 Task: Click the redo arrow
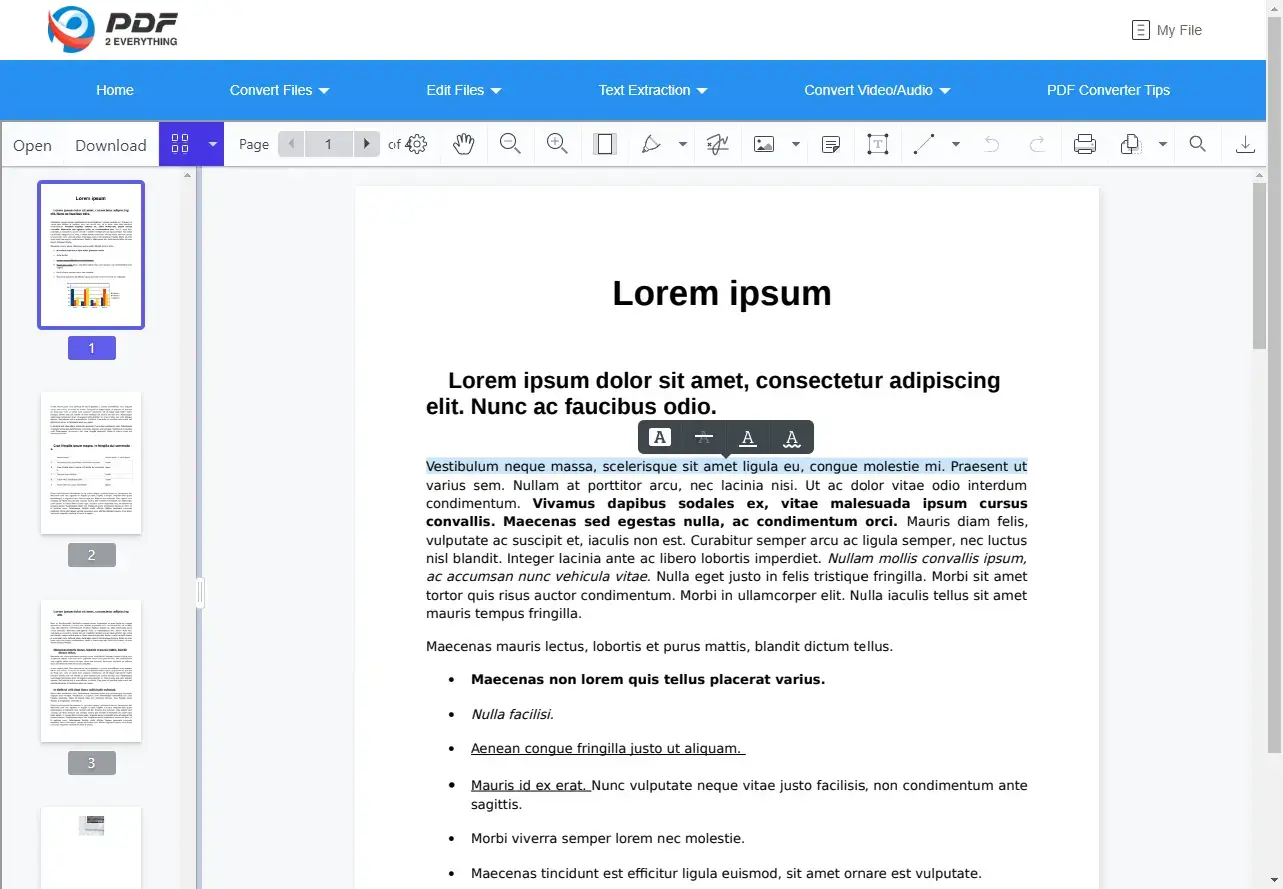1038,144
